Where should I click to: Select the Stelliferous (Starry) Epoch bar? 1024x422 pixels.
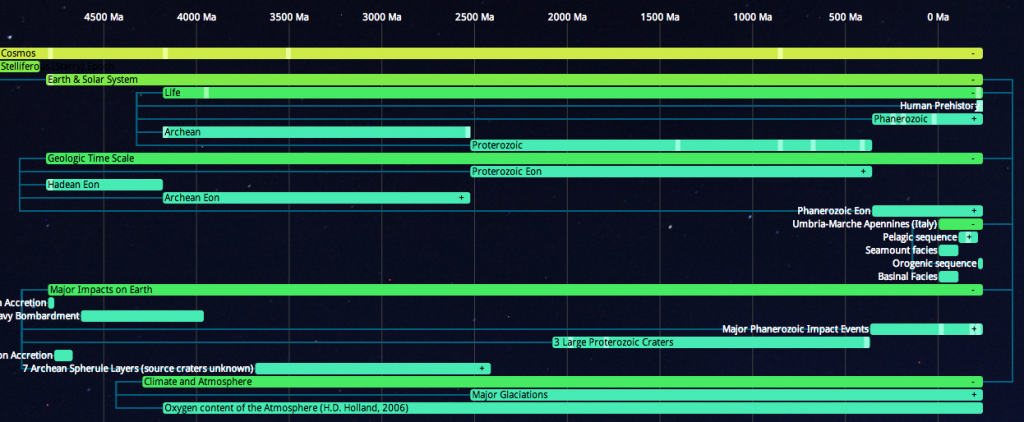(x=20, y=67)
